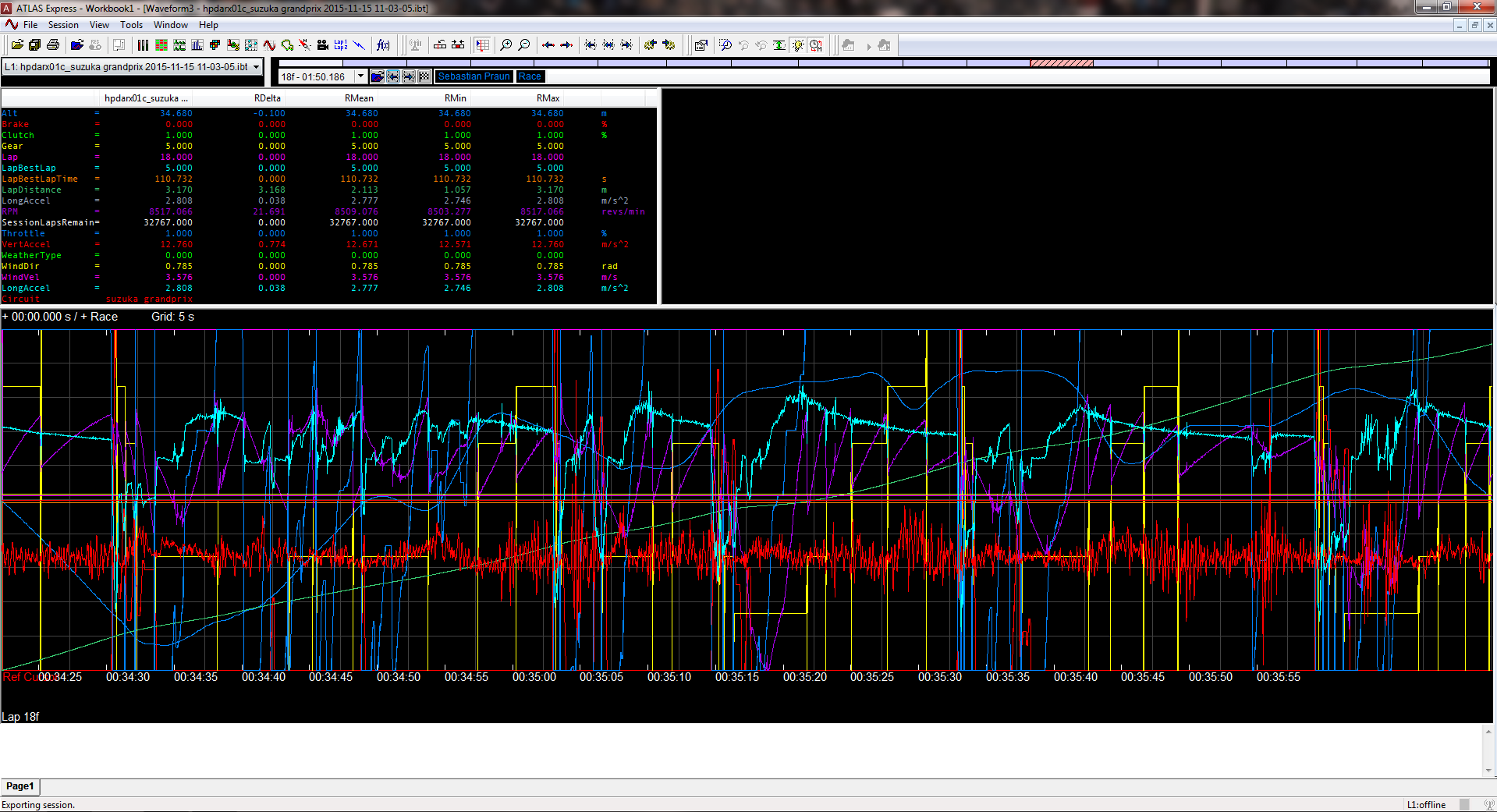Open the video camera display icon
This screenshot has height=812, width=1497.
point(322,45)
